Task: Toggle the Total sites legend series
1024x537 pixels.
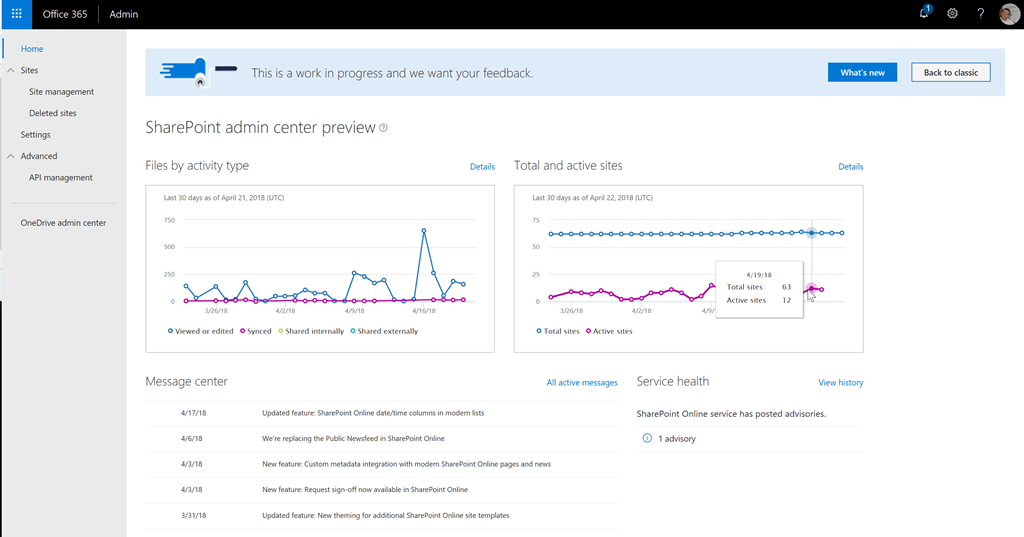Action: click(x=558, y=331)
